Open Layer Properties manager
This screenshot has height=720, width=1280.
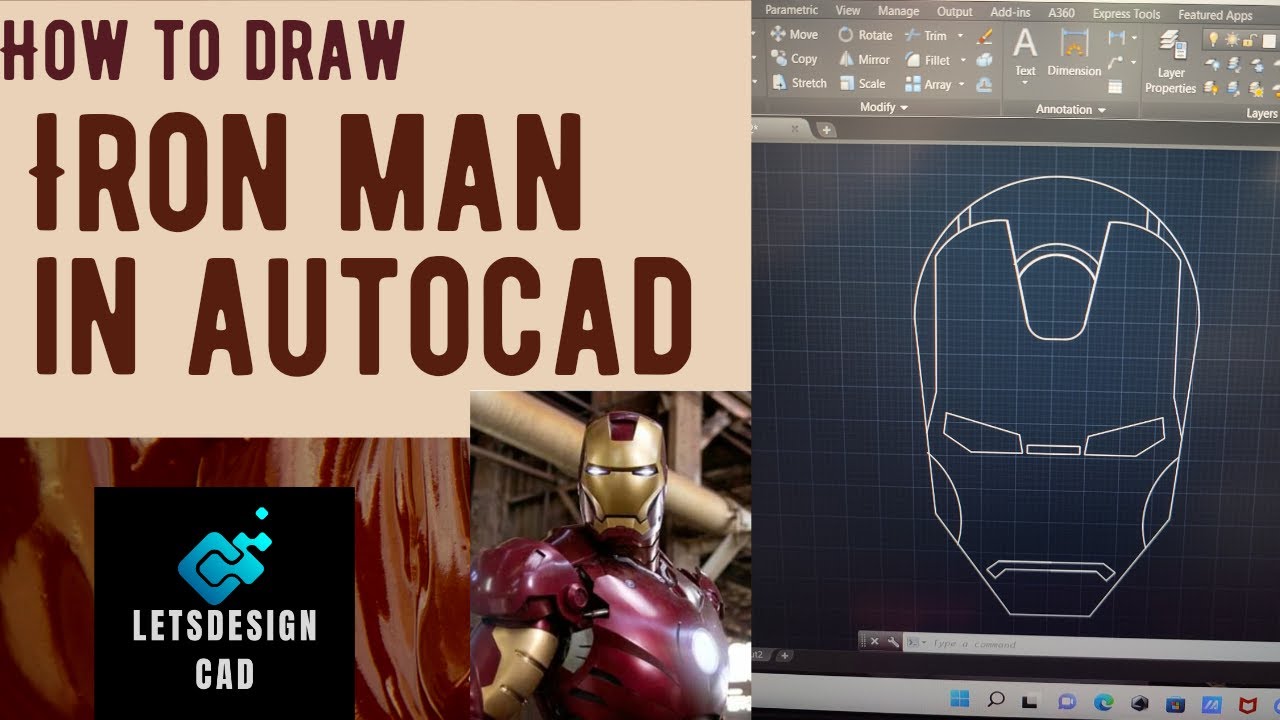1170,62
